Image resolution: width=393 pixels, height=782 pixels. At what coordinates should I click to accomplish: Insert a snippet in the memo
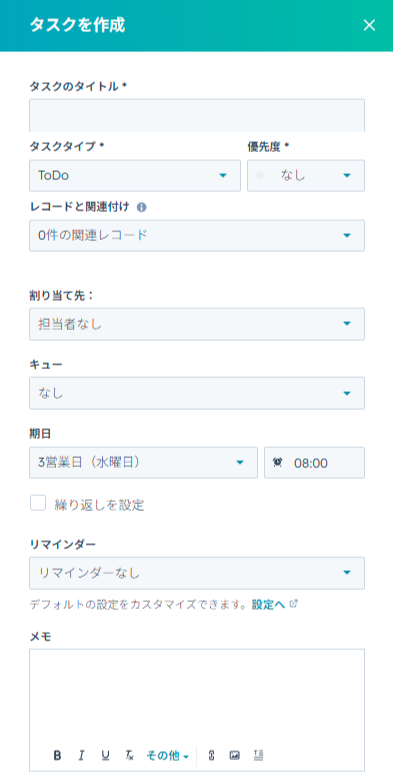[258, 756]
